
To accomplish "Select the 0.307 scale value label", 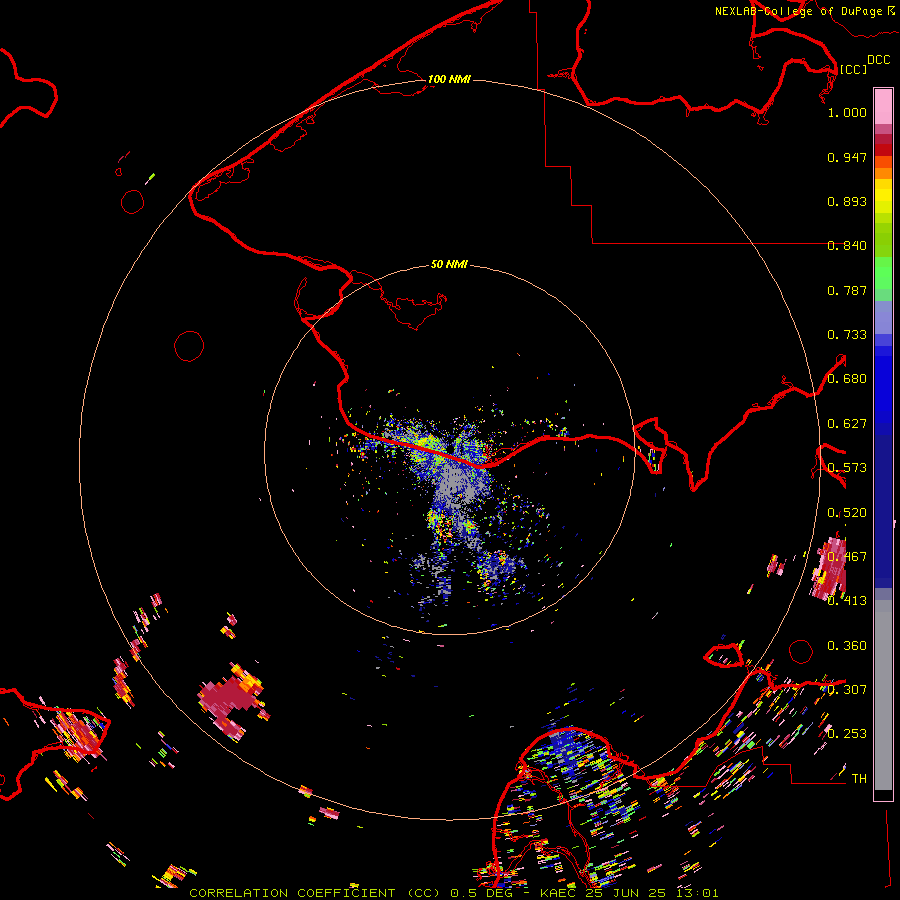I will (x=847, y=690).
